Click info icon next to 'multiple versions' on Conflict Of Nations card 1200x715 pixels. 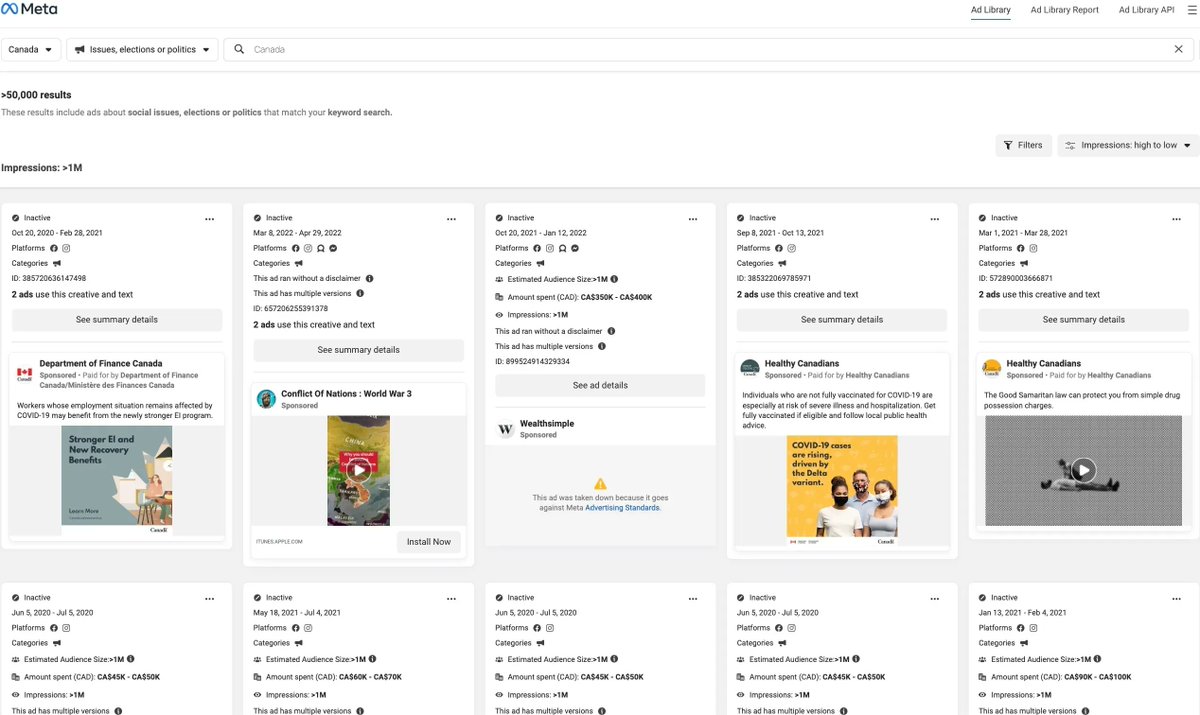pos(360,293)
